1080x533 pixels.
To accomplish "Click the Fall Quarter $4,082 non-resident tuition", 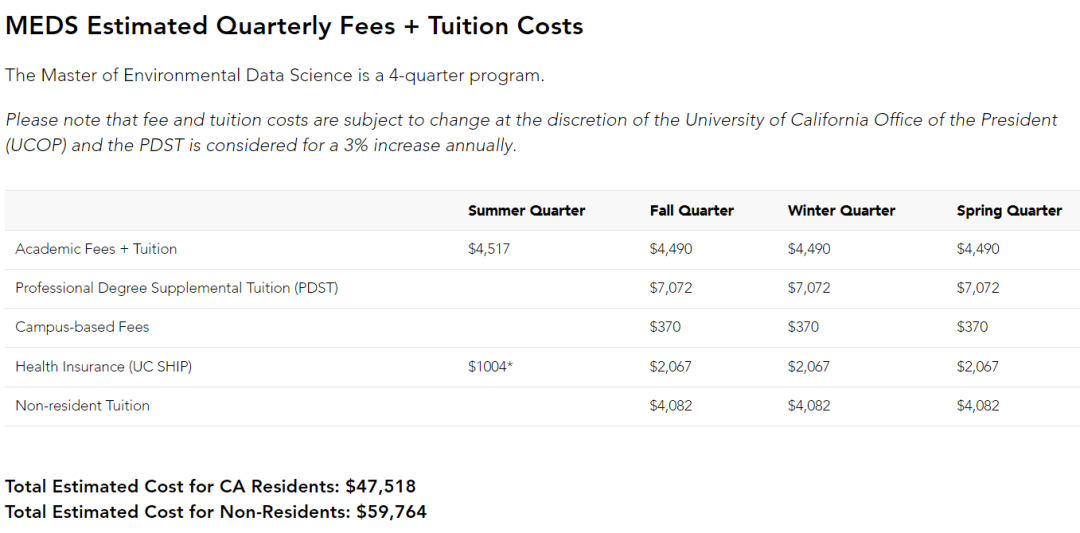I will point(670,406).
